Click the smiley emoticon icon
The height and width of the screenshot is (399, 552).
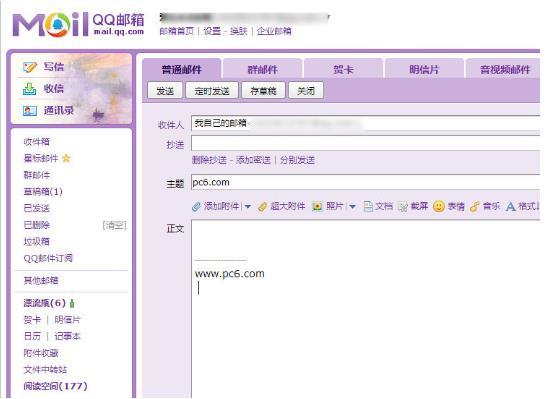click(439, 206)
